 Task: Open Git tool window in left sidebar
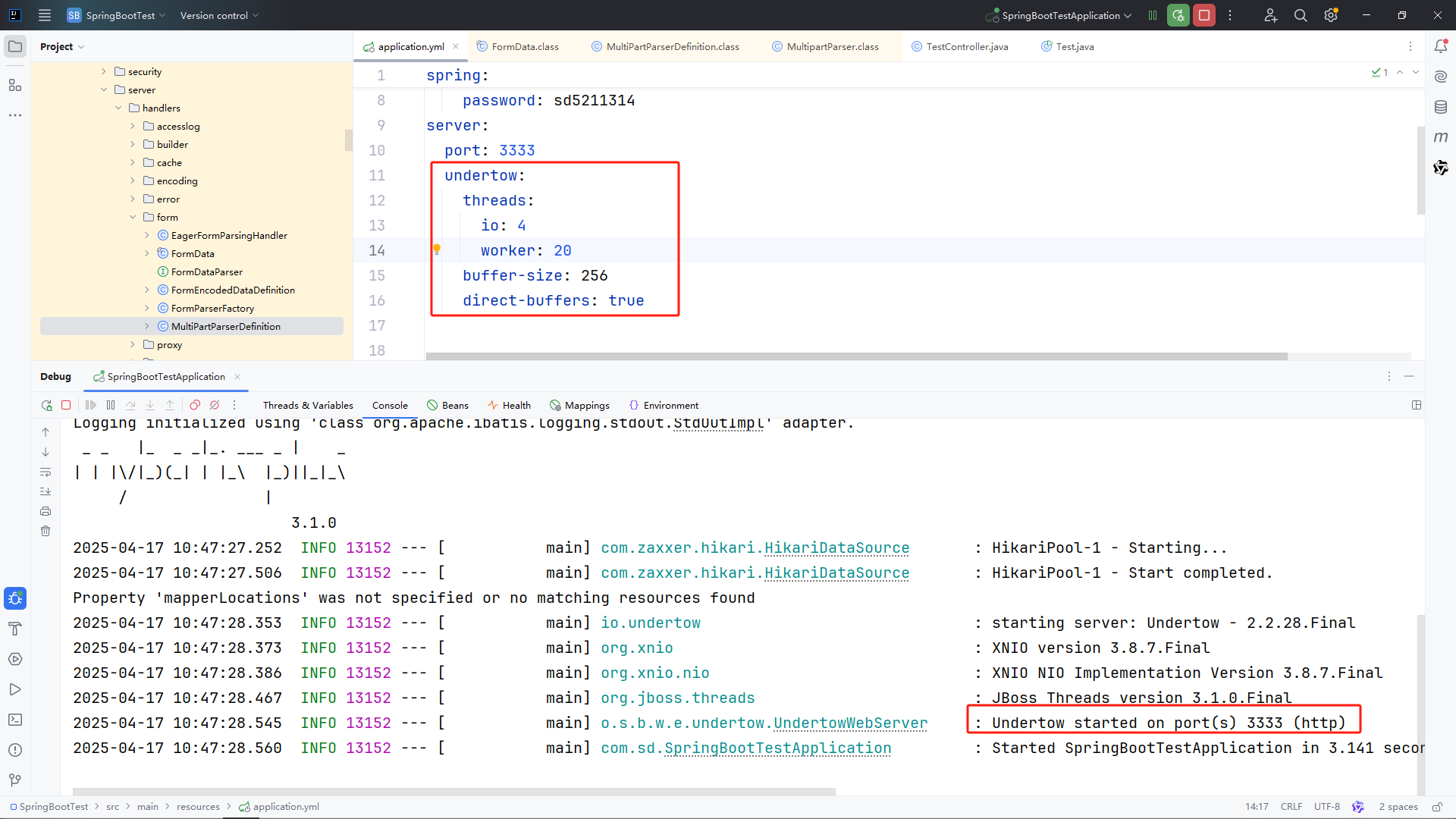point(15,780)
